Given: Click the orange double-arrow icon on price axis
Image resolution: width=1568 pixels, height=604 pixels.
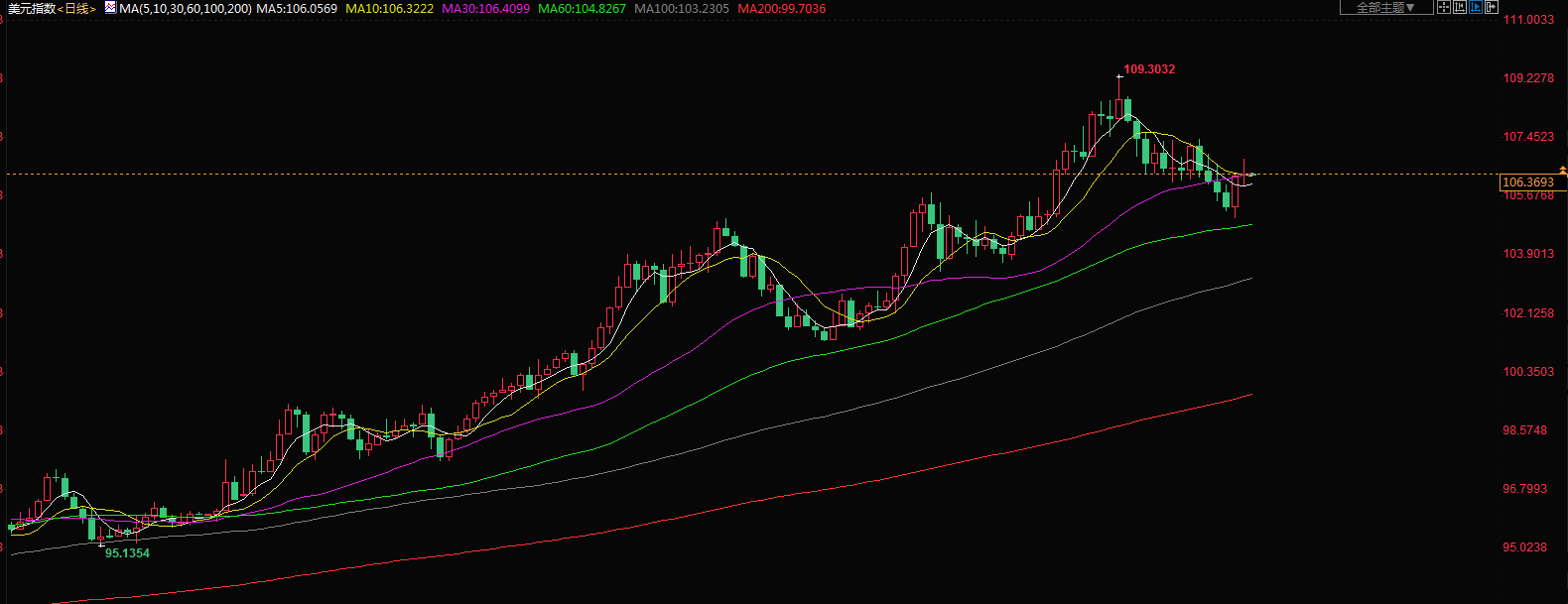Looking at the screenshot, I should (x=1563, y=171).
